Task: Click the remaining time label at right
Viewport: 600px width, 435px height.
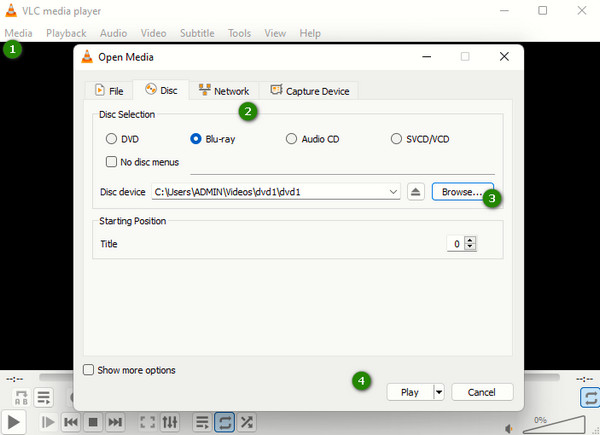Action: click(584, 379)
